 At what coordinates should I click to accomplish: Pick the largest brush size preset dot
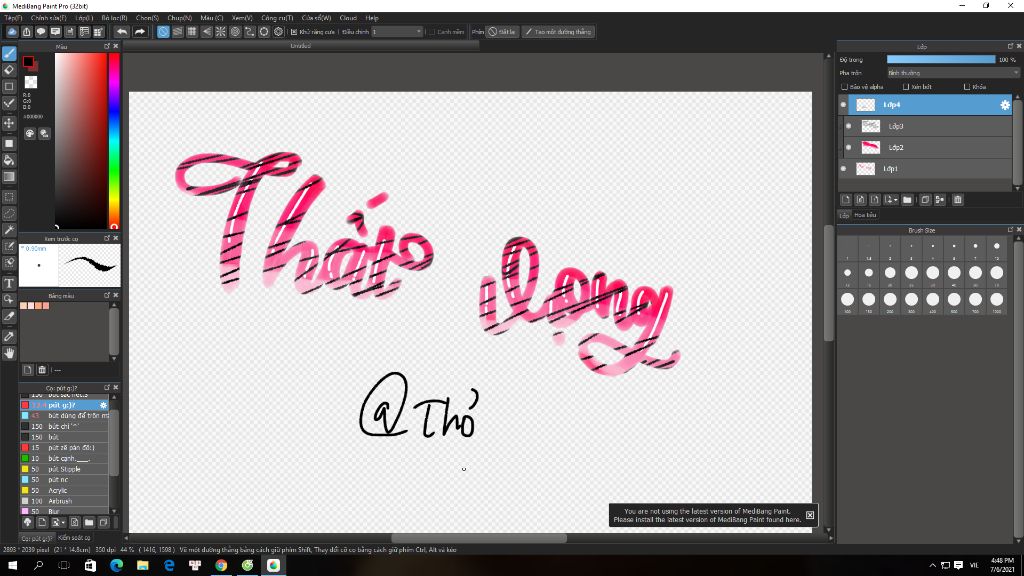click(997, 299)
